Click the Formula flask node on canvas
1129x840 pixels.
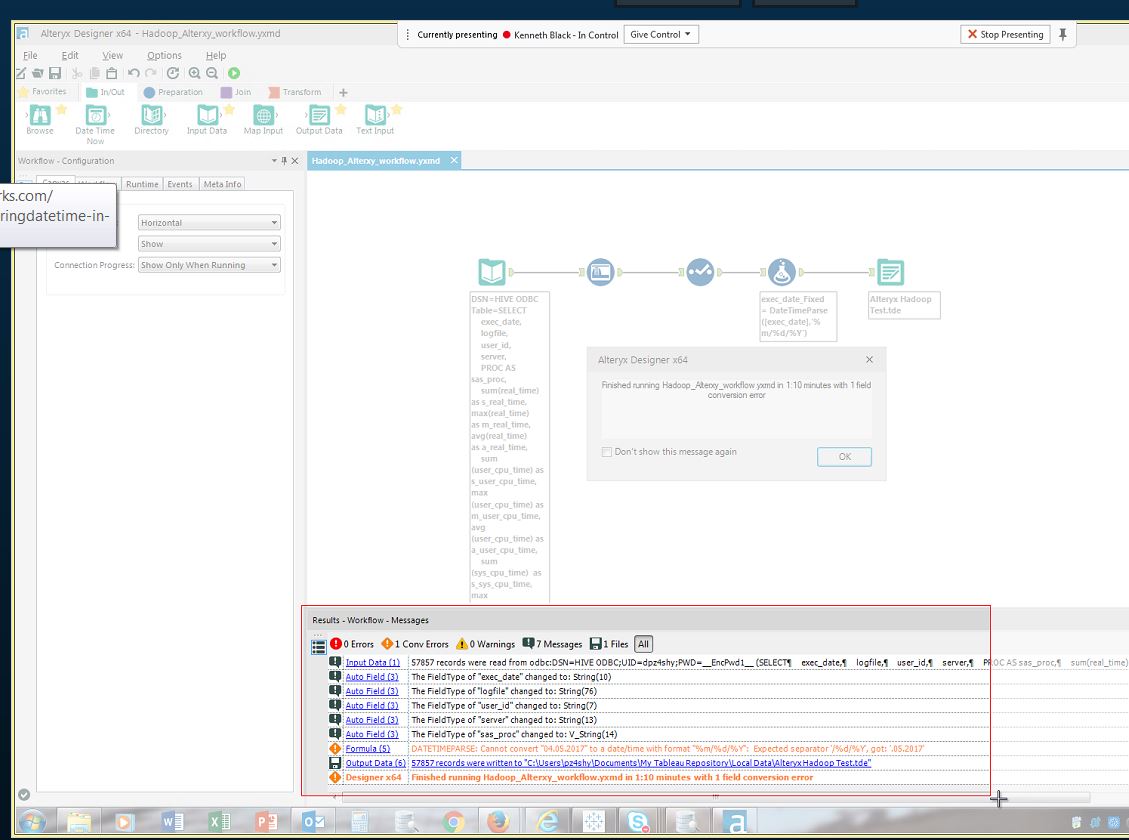[782, 272]
